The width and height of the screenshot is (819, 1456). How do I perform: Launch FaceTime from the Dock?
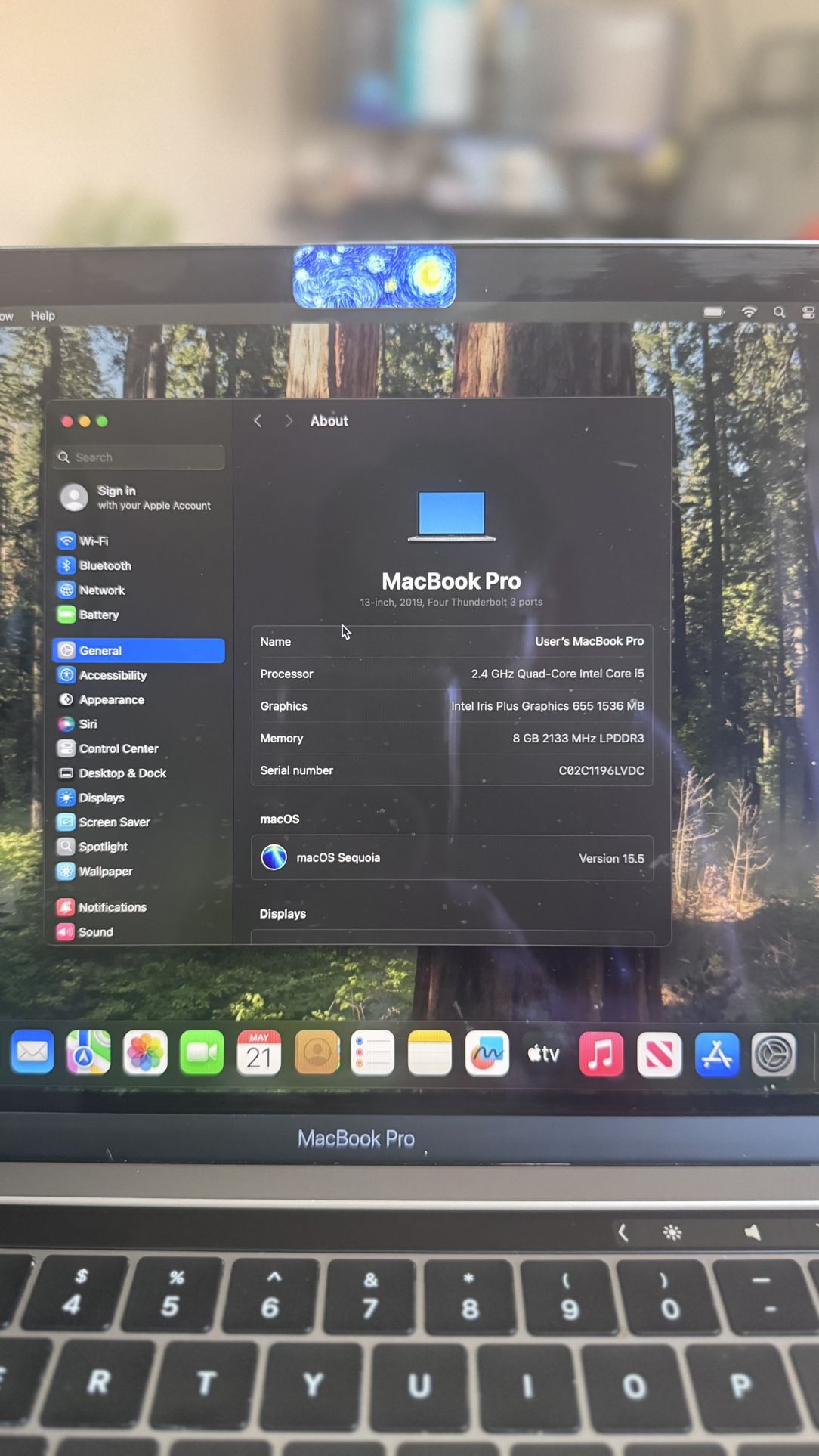coord(202,1052)
